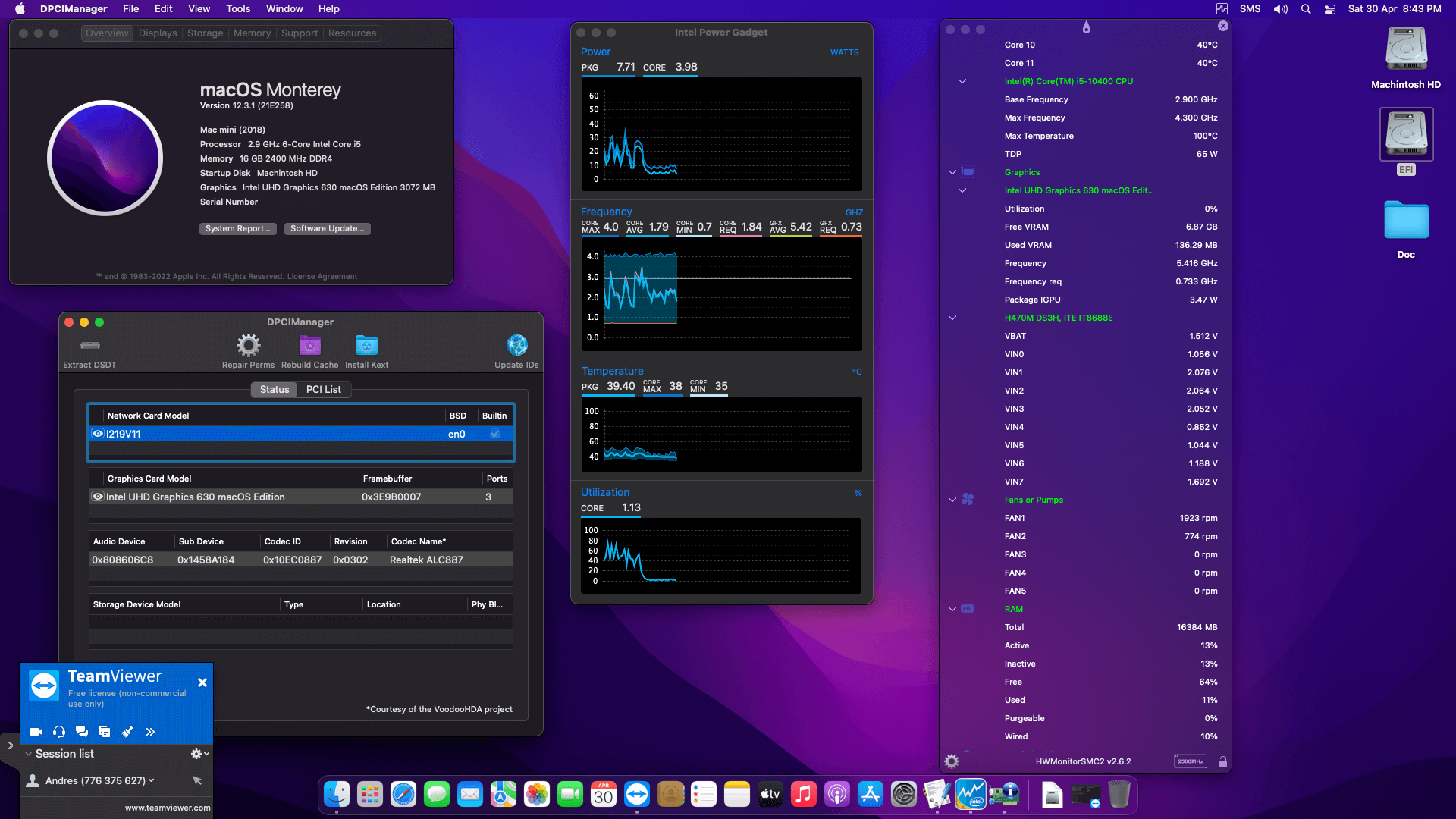
Task: Switch to the PCI List tab
Action: [324, 389]
